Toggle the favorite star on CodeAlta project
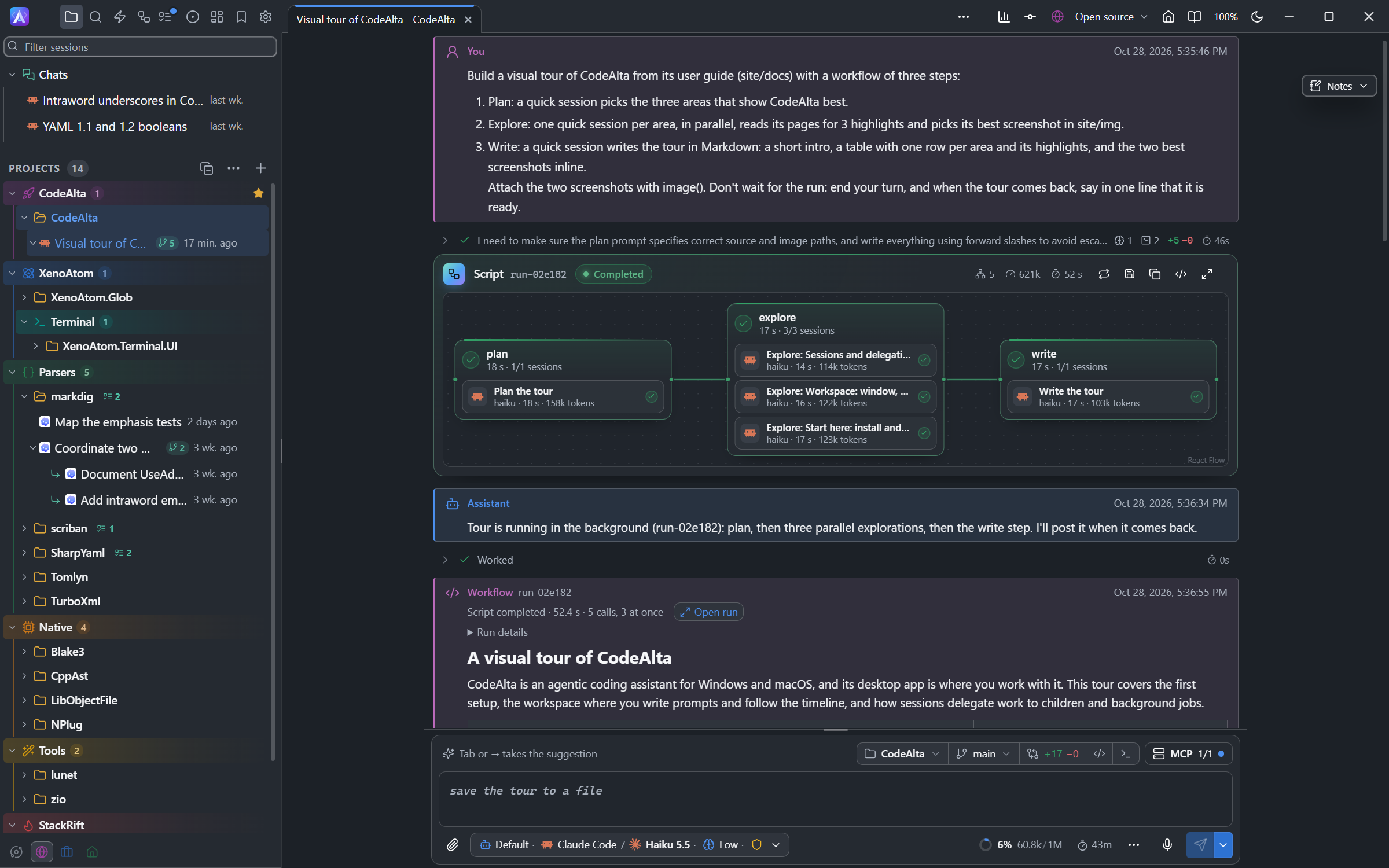The image size is (1389, 868). point(259,193)
